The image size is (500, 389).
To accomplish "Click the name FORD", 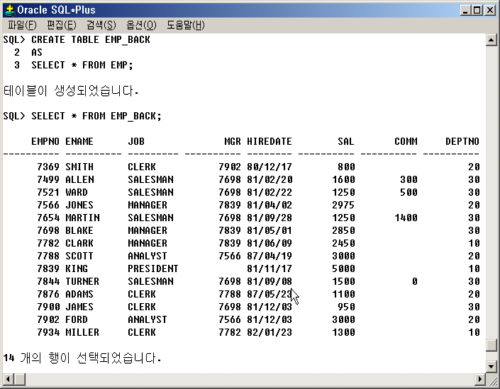I will (x=76, y=320).
